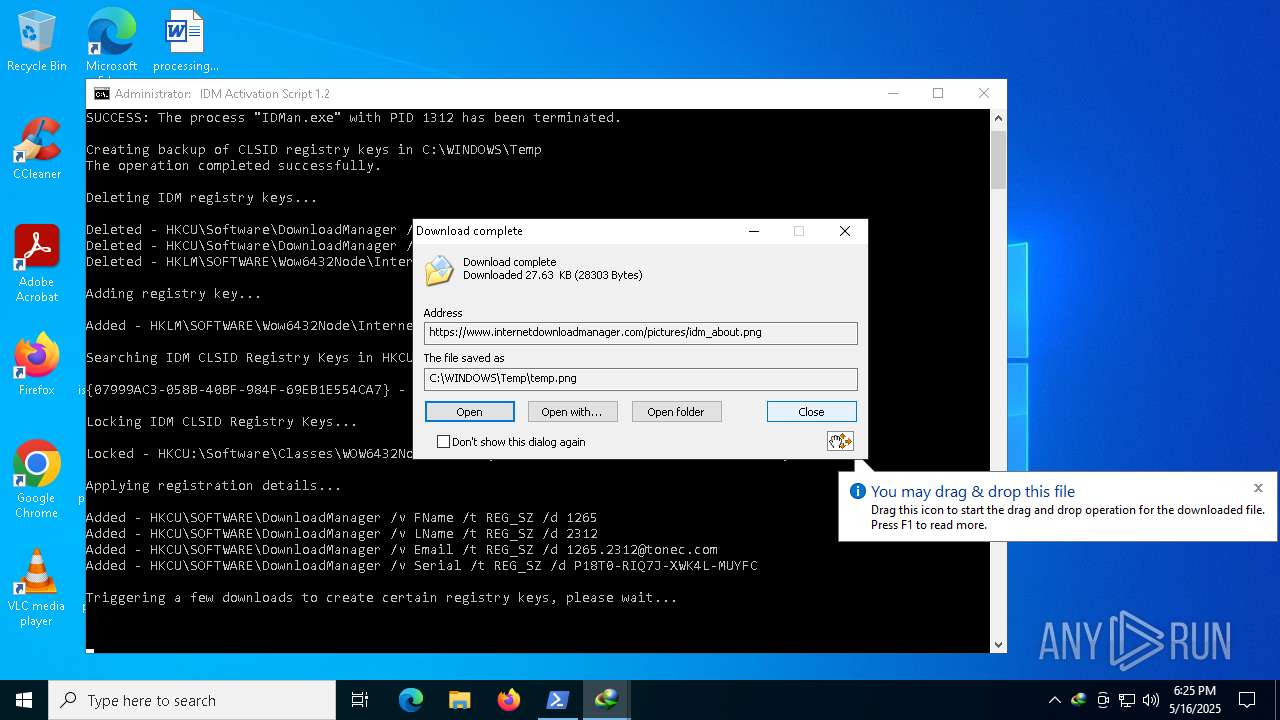Image resolution: width=1280 pixels, height=720 pixels.
Task: Switch to the PowerShell taskbar item
Action: point(557,700)
